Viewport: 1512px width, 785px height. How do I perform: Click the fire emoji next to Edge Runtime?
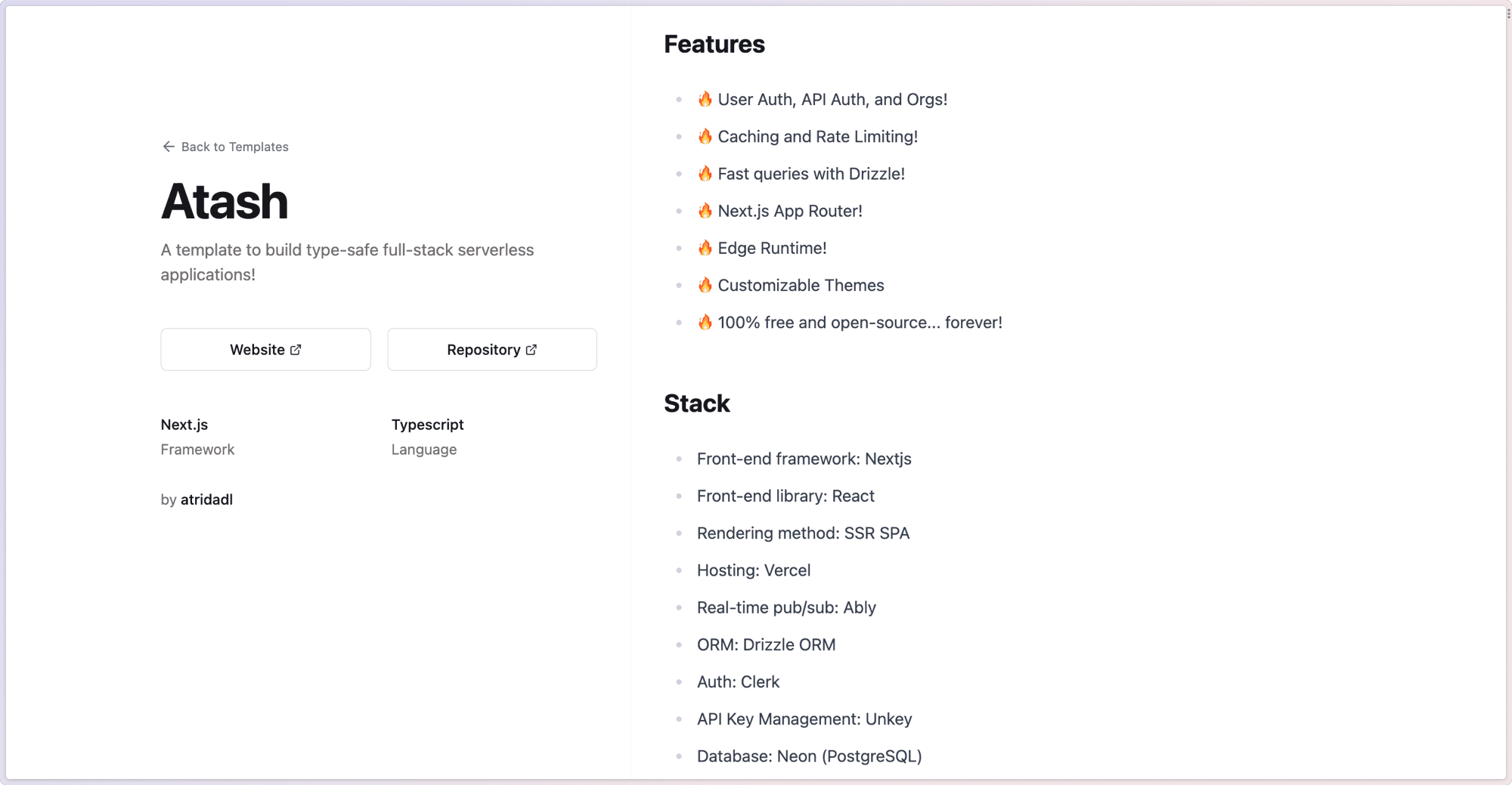point(705,248)
